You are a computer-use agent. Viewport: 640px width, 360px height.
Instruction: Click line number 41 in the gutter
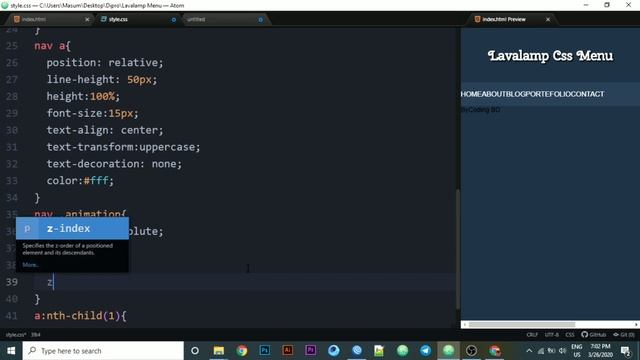coord(12,316)
